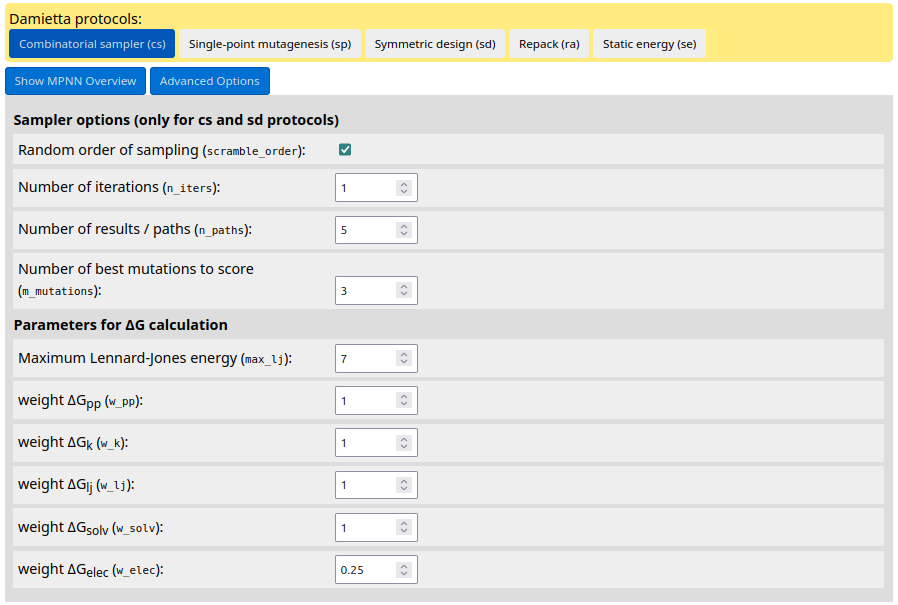Click the Maximum Lennard-Jones energy field

coord(366,358)
